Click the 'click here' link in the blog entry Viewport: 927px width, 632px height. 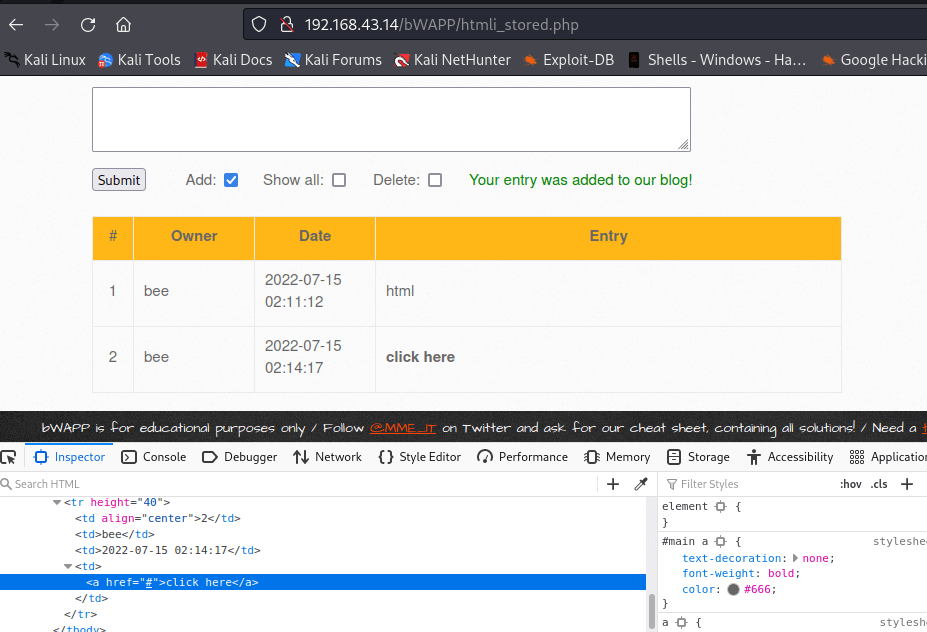419,357
